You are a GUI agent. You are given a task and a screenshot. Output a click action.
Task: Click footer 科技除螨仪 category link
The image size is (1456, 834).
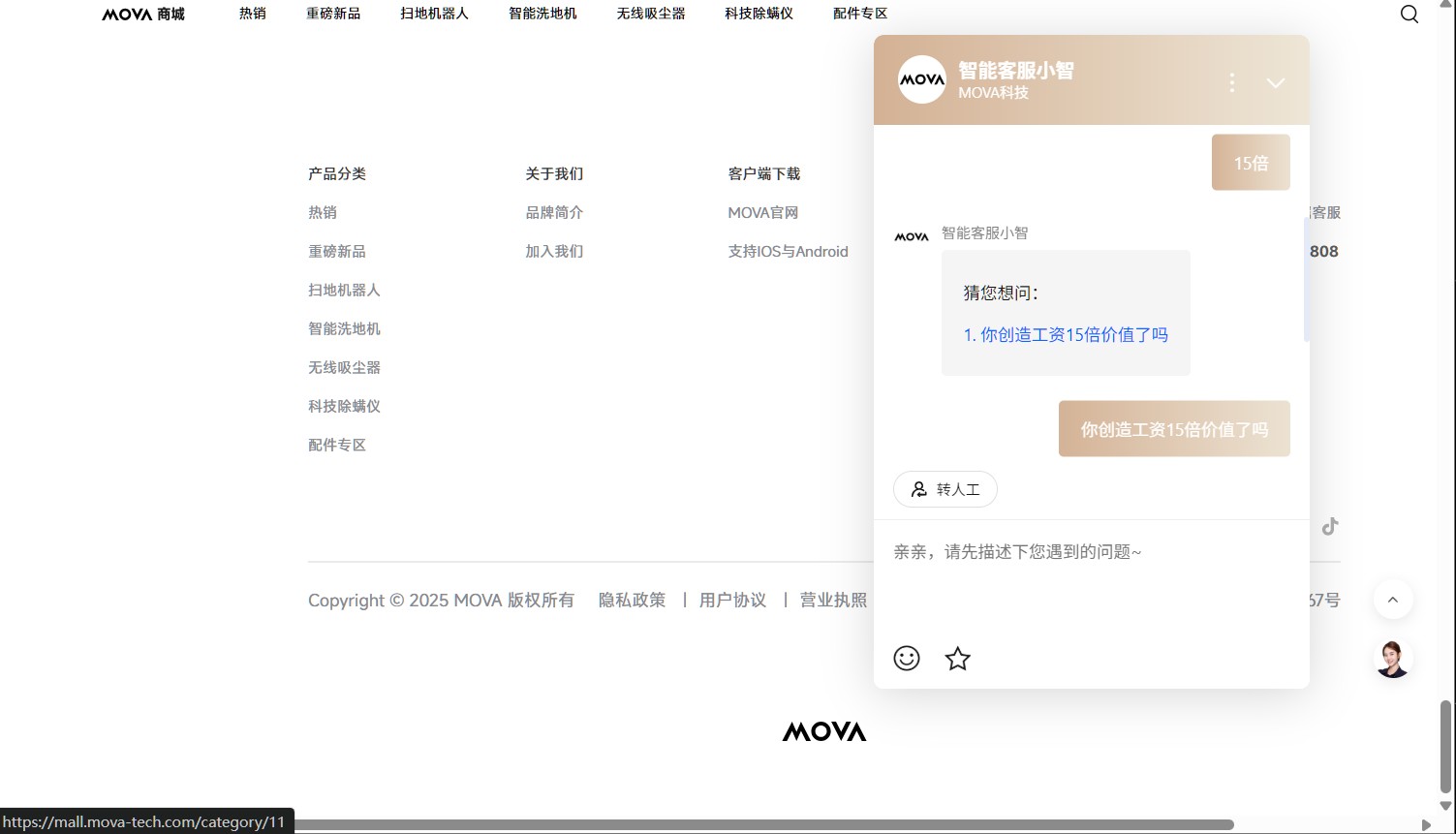[344, 406]
